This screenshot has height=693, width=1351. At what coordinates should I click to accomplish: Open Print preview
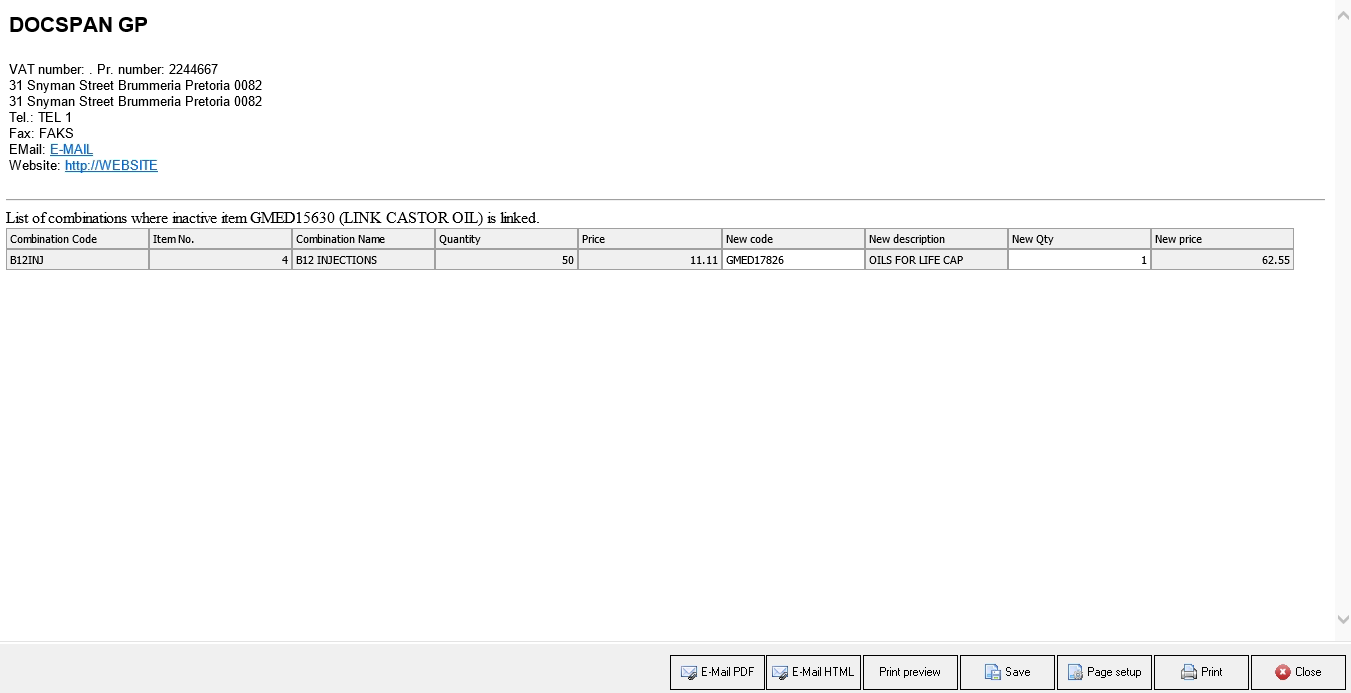coord(910,672)
